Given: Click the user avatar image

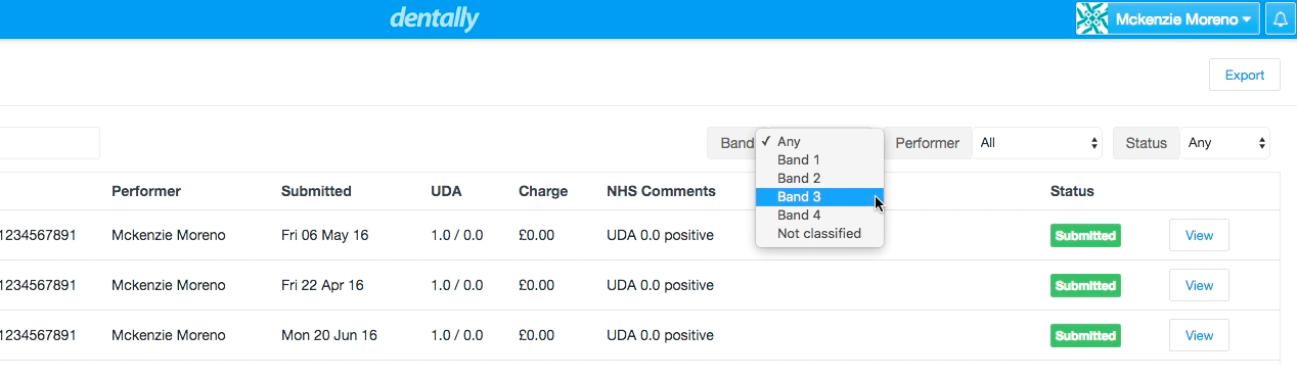Looking at the screenshot, I should click(x=1092, y=19).
